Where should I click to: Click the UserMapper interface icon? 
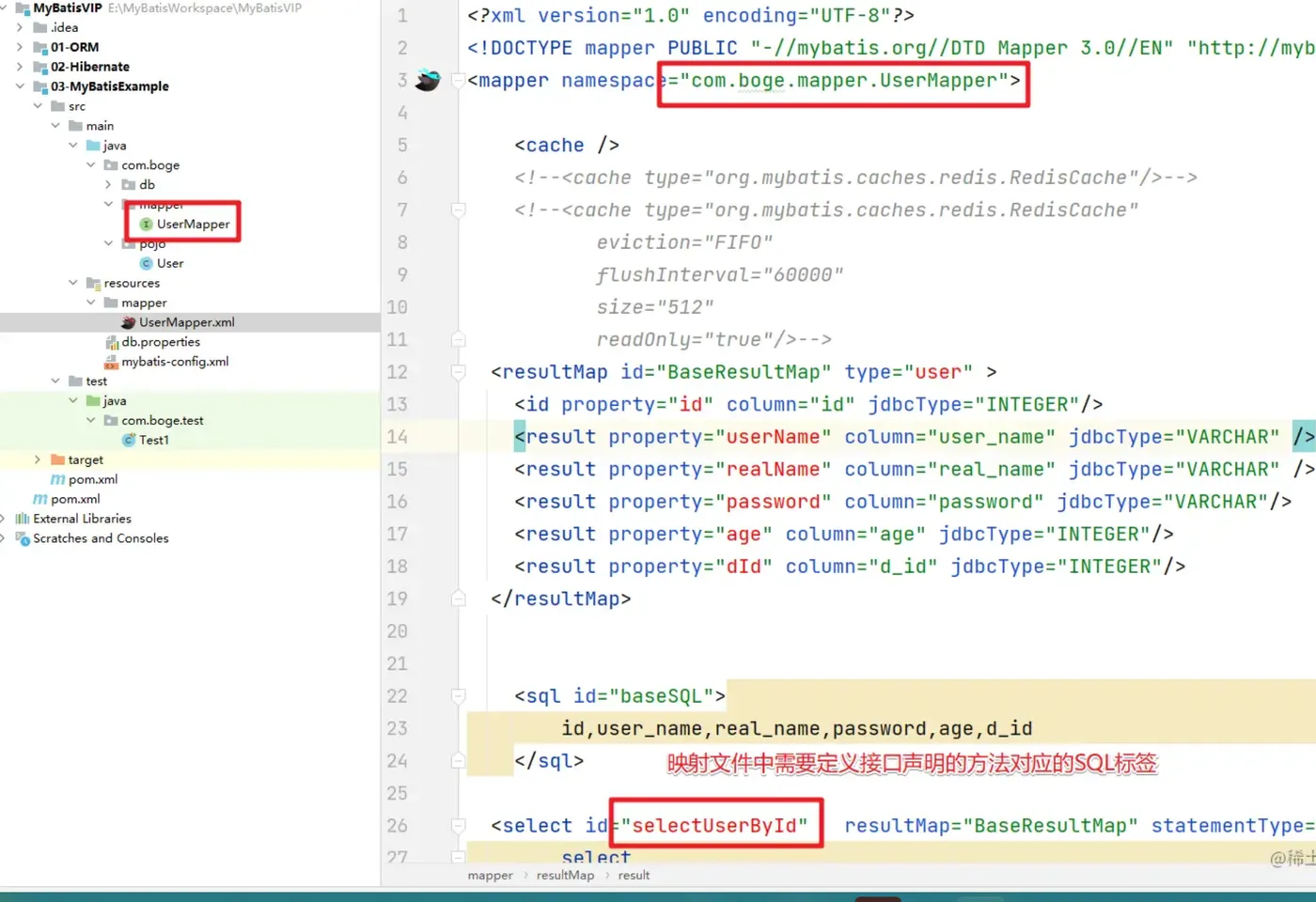coord(147,225)
